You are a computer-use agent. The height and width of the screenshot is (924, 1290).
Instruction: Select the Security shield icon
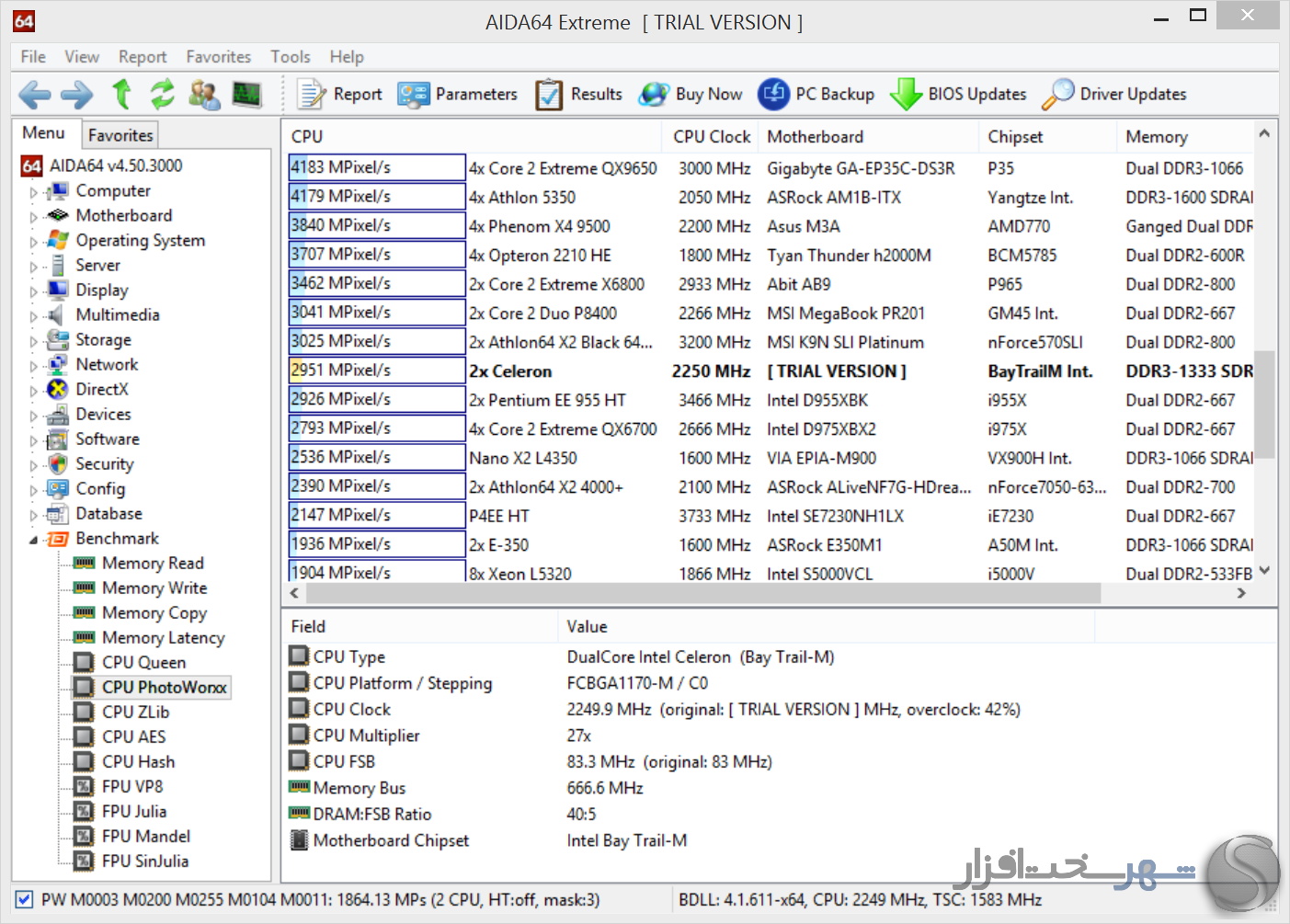click(58, 464)
